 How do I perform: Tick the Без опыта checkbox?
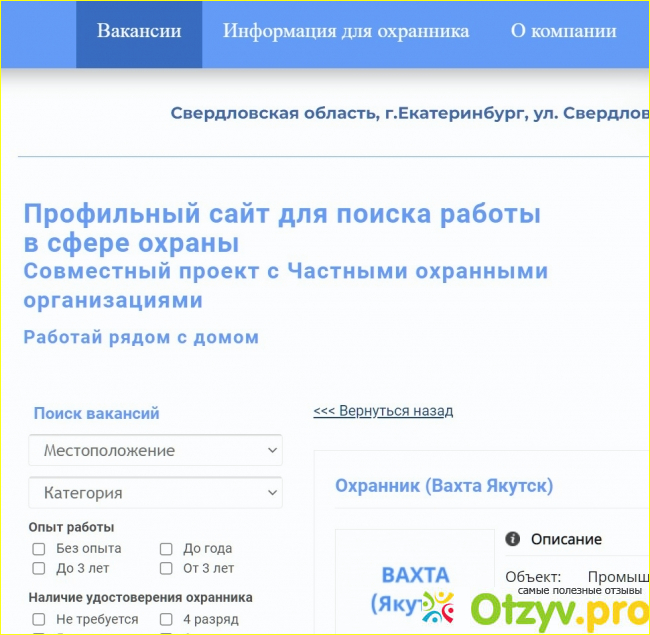[39, 549]
